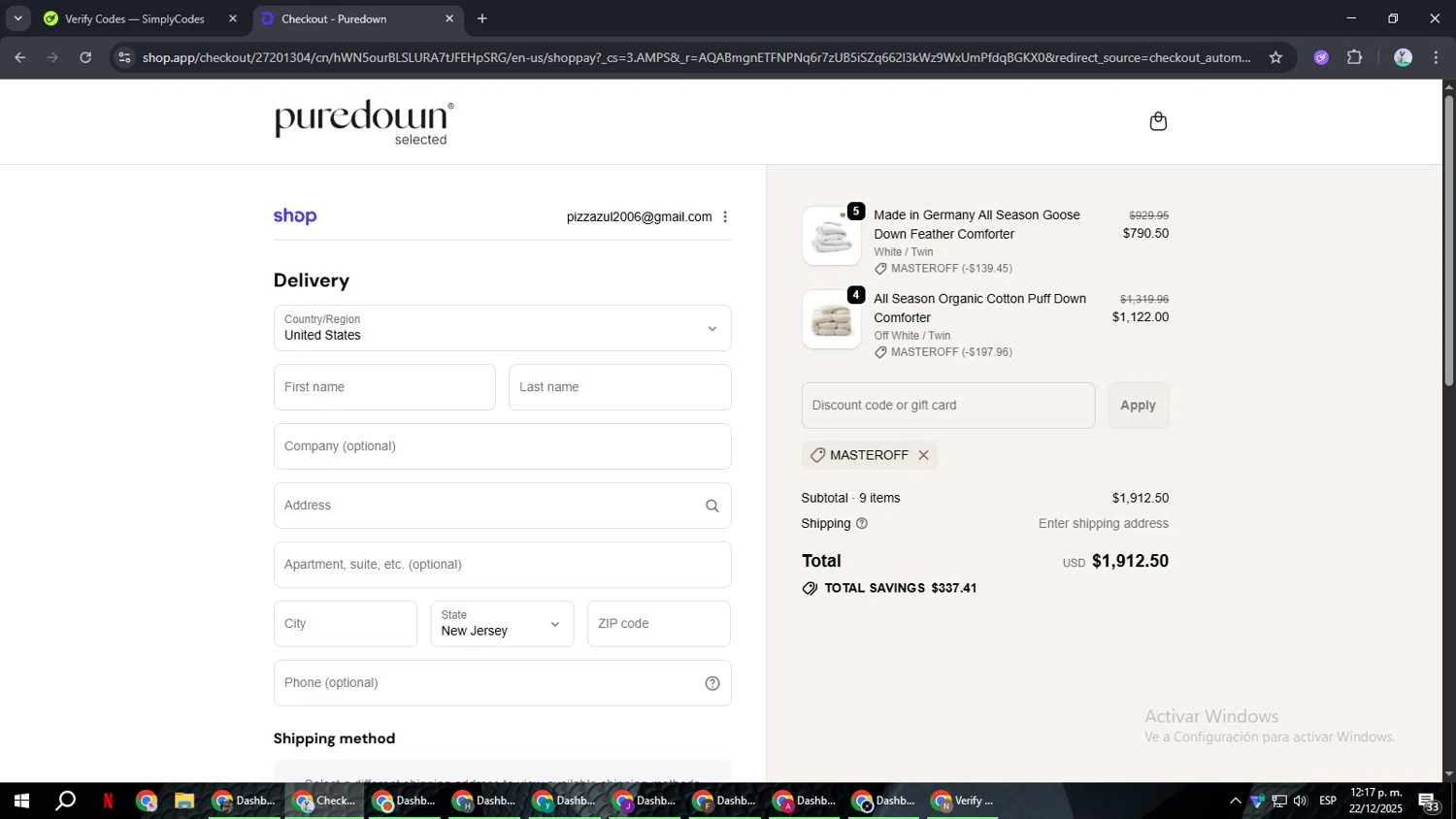Click the browser address bar URL

(x=696, y=57)
